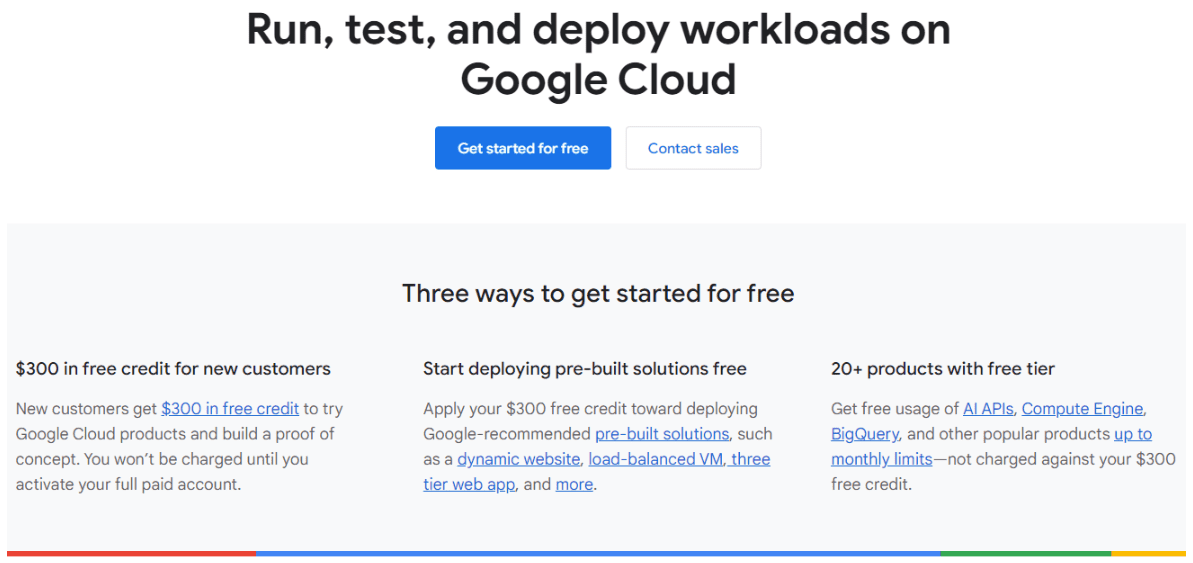This screenshot has height=563, width=1193.
Task: Click the Get started for free button
Action: [x=523, y=148]
